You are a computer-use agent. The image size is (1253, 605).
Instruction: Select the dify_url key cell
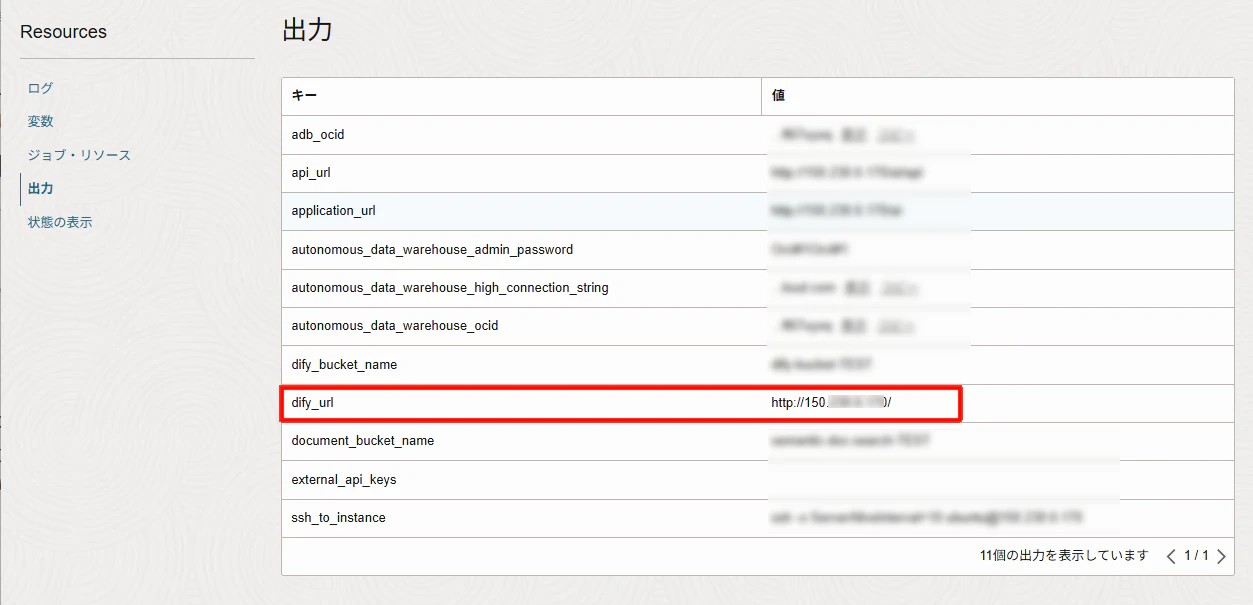point(522,402)
